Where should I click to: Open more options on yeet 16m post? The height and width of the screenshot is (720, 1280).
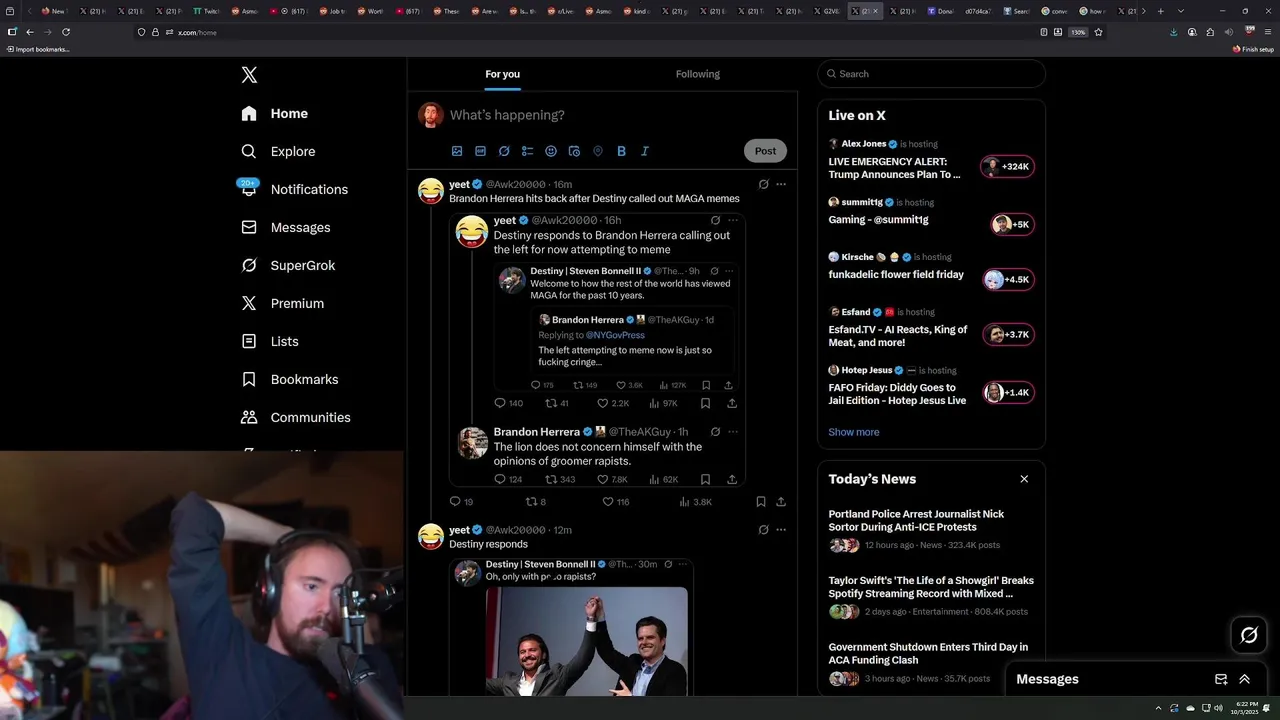781,184
